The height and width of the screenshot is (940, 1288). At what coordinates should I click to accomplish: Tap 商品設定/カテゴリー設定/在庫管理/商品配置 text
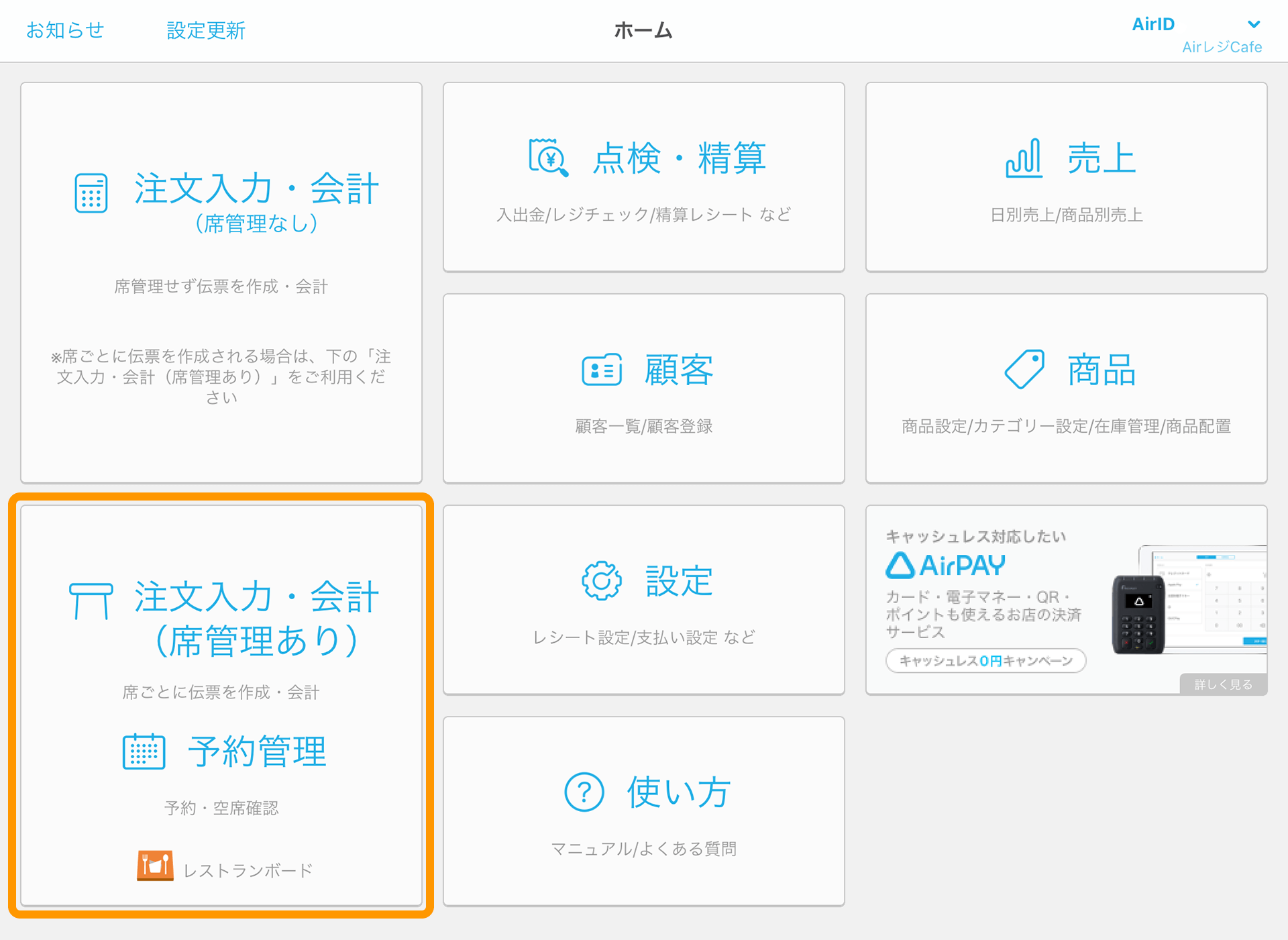[1067, 426]
